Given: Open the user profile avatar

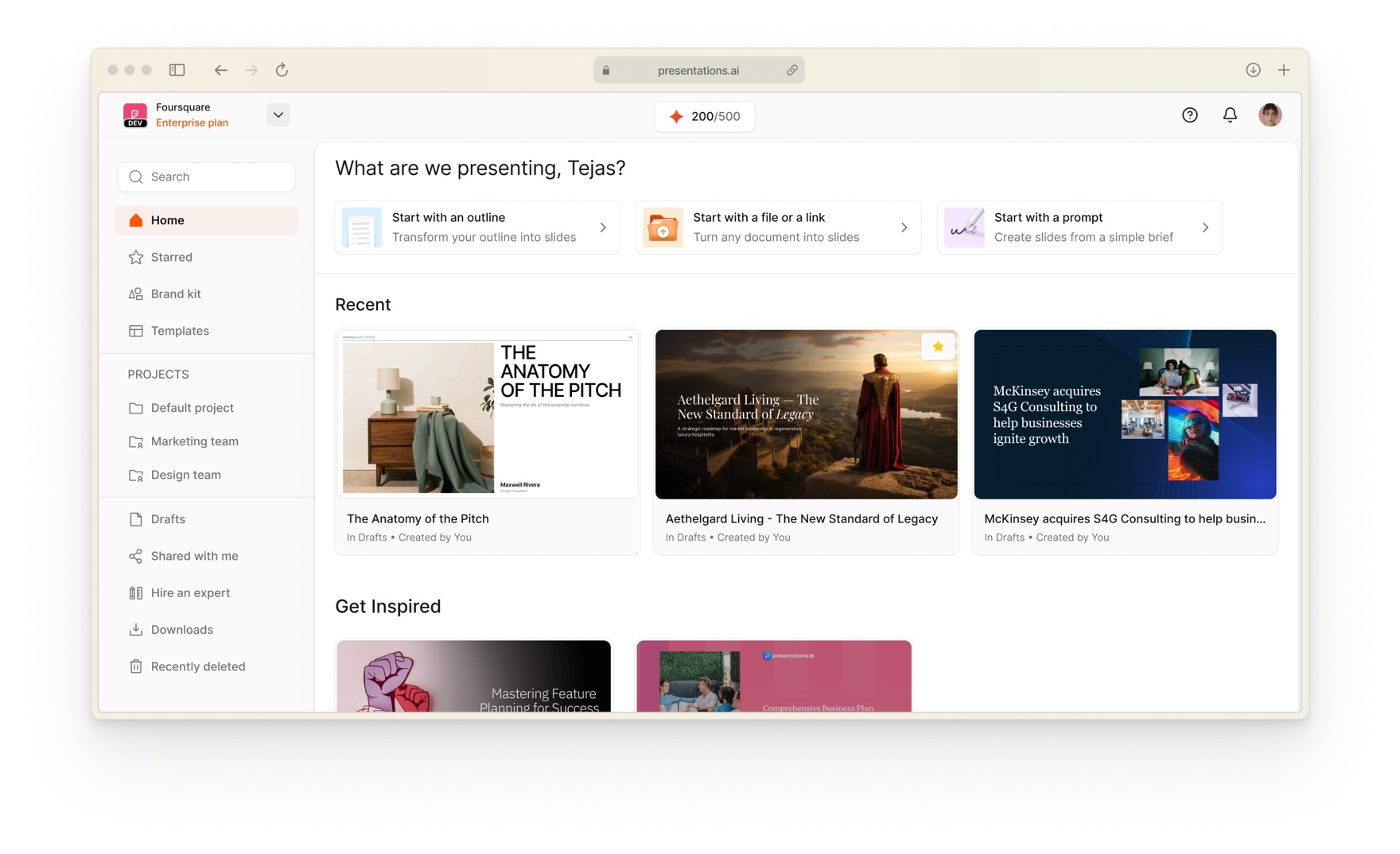Looking at the screenshot, I should (x=1270, y=115).
